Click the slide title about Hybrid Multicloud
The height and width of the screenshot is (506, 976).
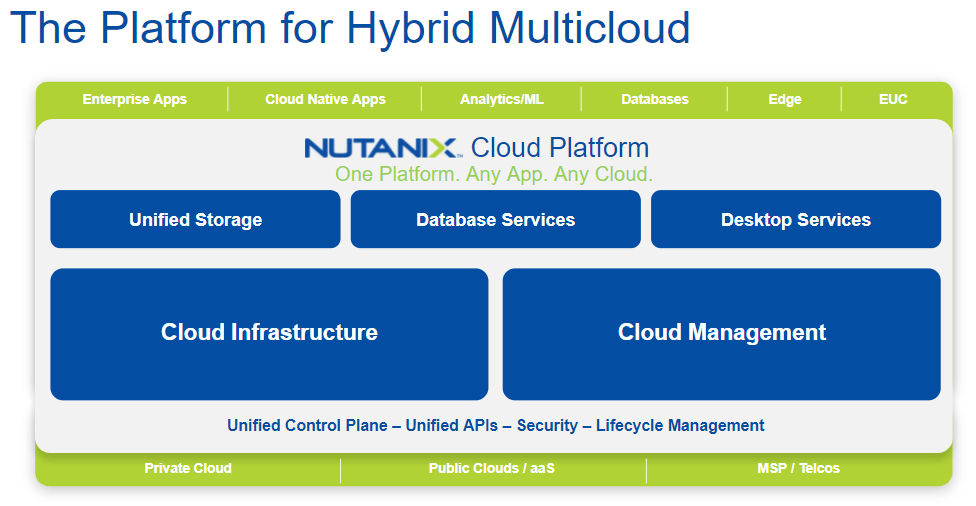[349, 27]
